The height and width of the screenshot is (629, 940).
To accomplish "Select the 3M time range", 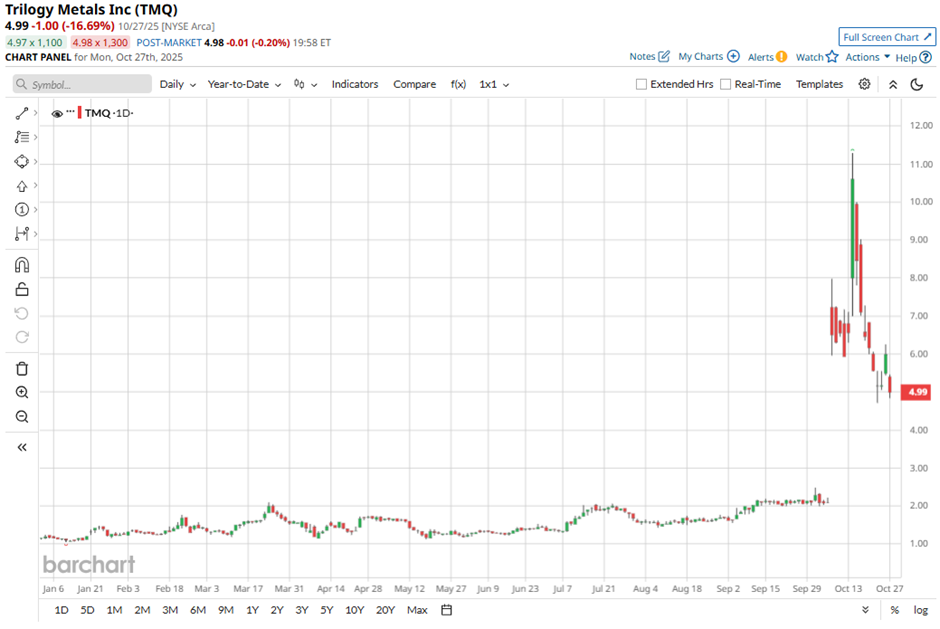I will tap(170, 610).
